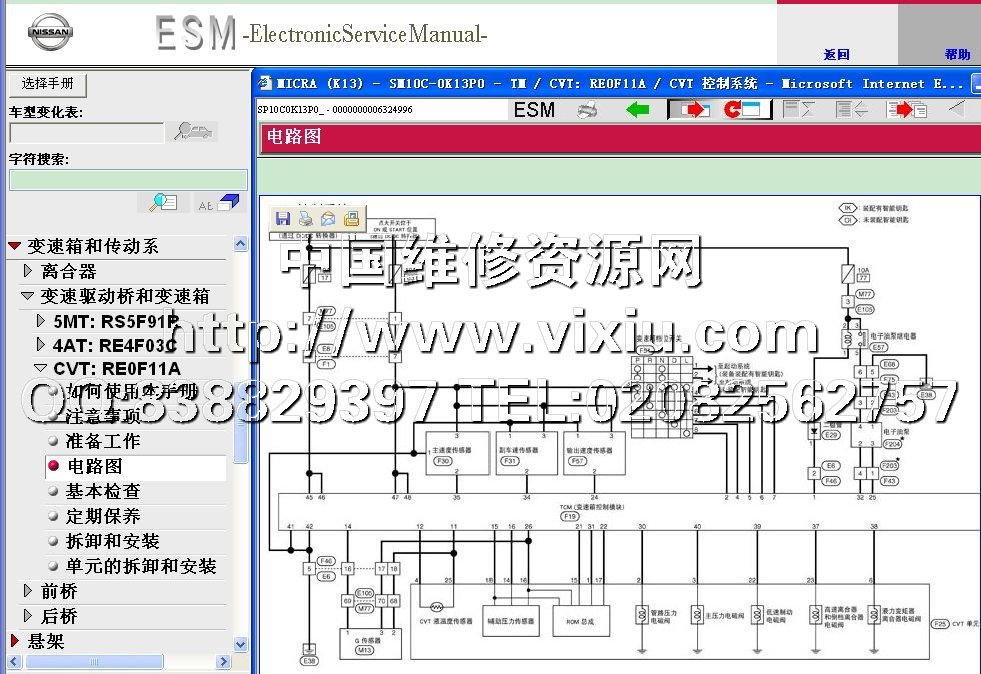This screenshot has height=674, width=981.
Task: Click the save floppy icon over diagram
Action: click(283, 218)
